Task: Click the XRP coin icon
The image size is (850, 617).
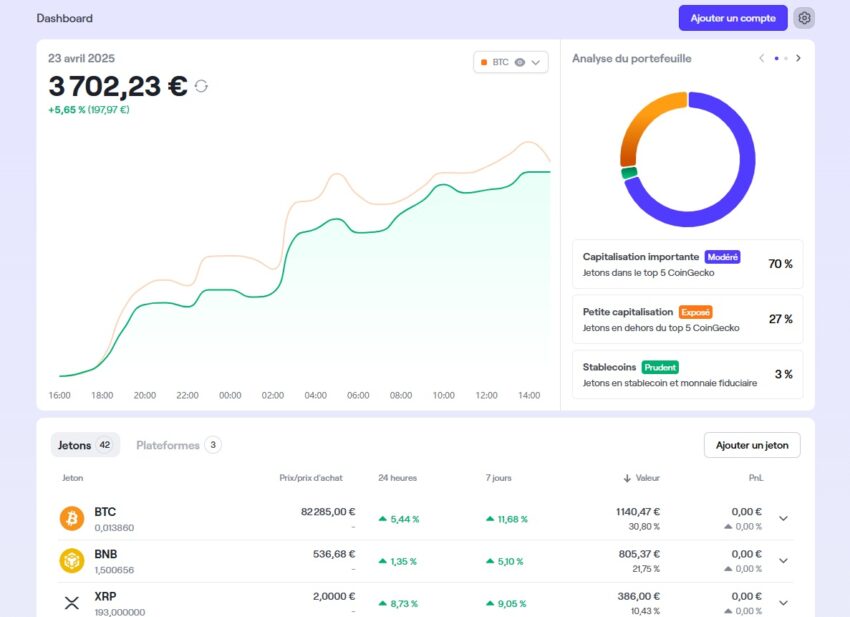Action: [72, 602]
